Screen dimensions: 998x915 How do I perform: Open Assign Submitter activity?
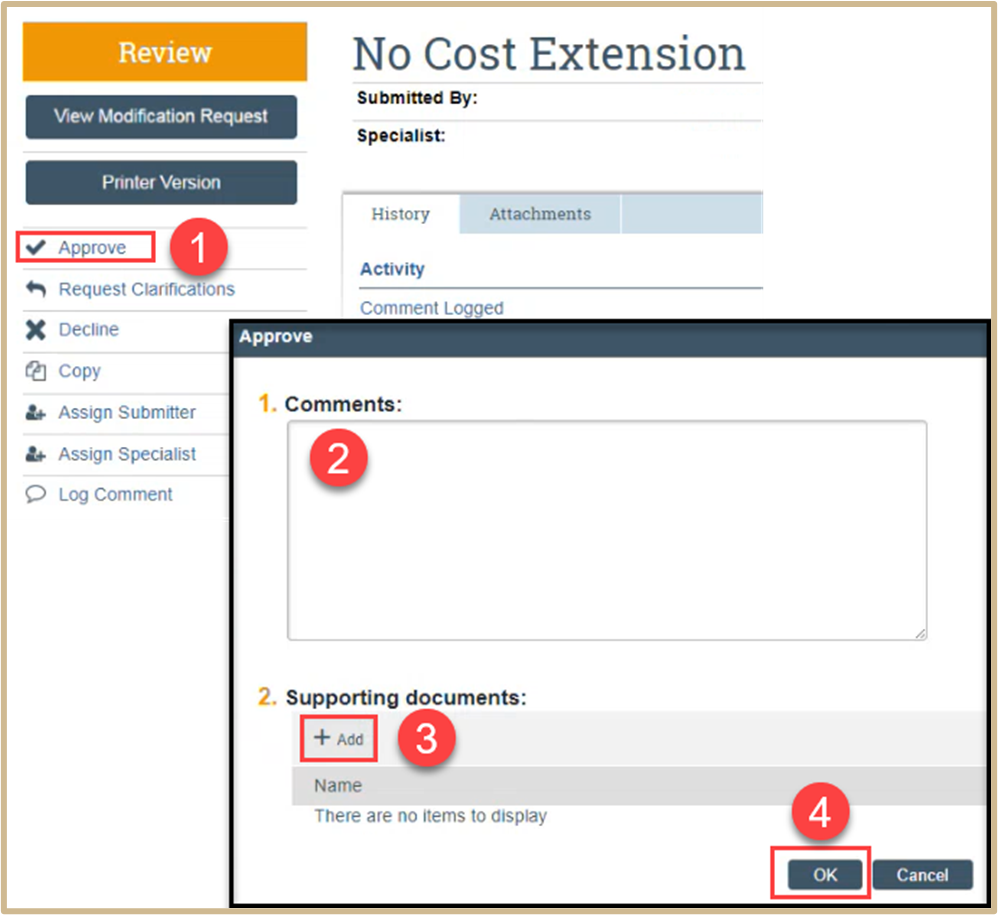(127, 412)
